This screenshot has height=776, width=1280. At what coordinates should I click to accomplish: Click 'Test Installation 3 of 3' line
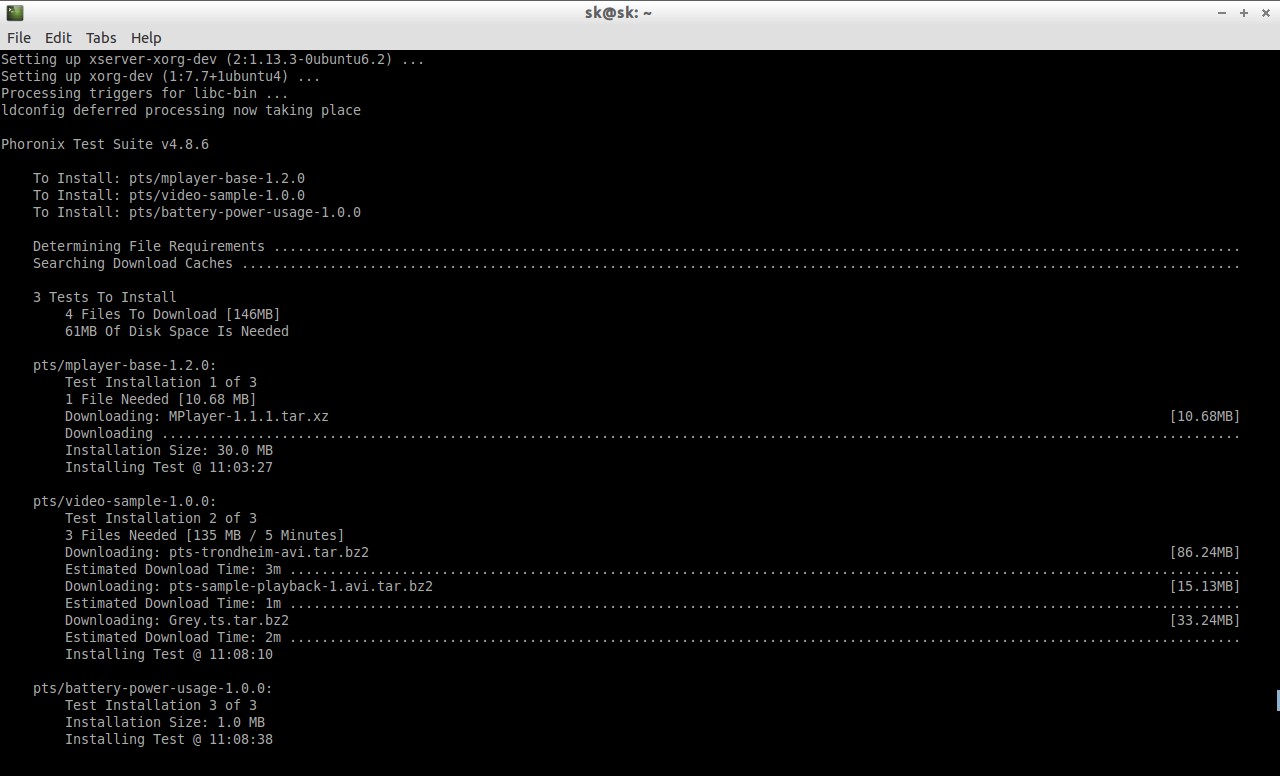coord(161,705)
